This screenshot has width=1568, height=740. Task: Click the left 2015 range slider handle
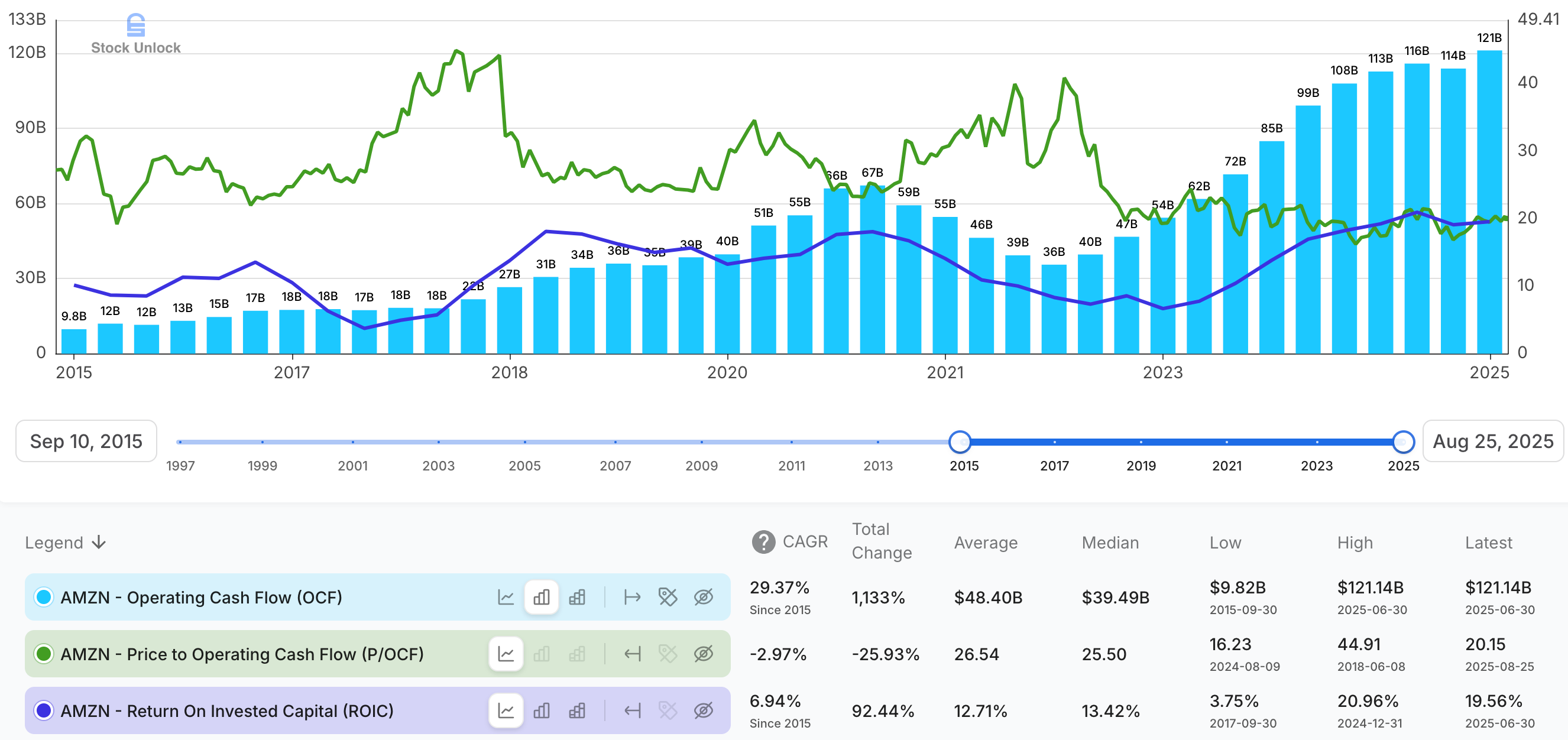(960, 442)
